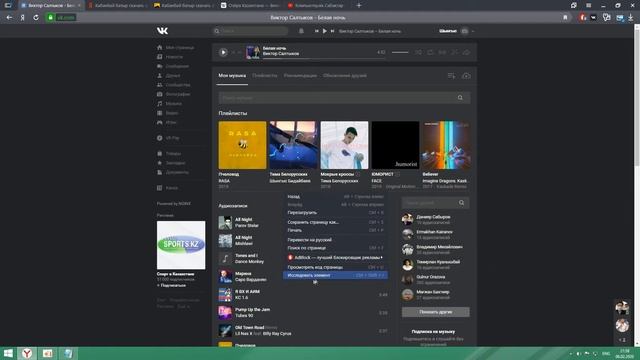Open the Тима Белорусских playlist cover
This screenshot has height=360, width=640.
coord(293,145)
